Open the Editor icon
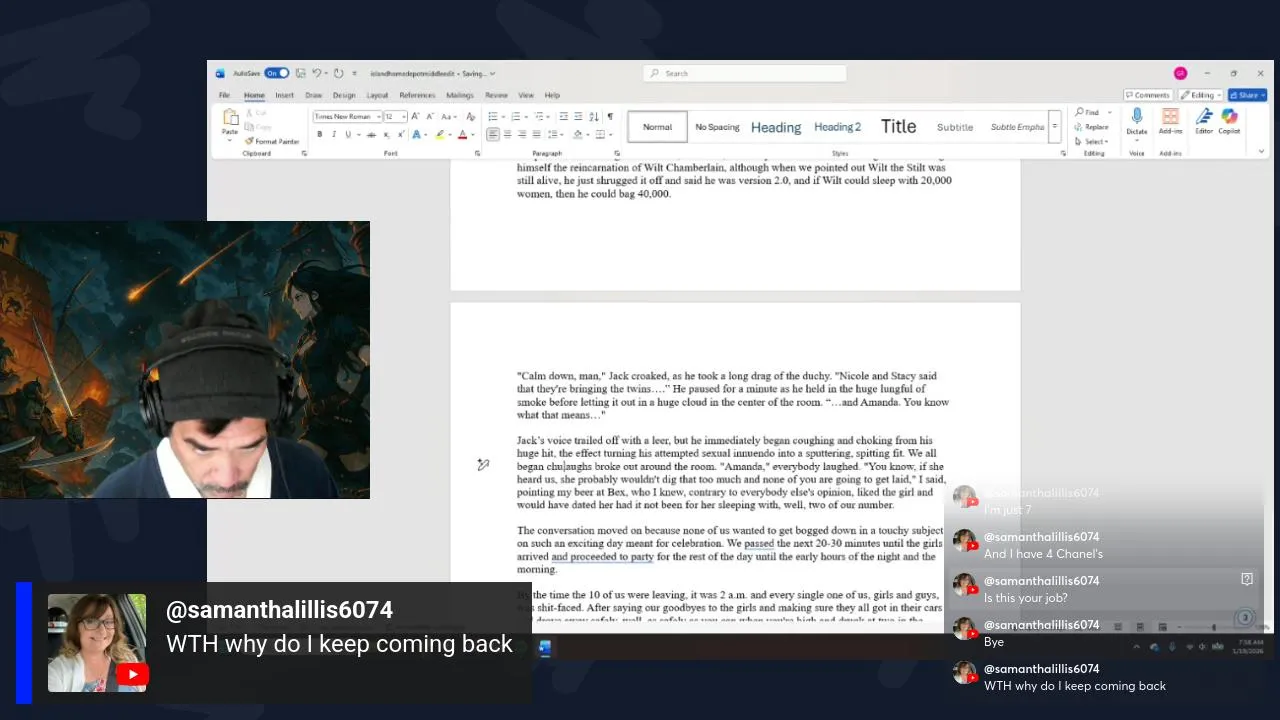The width and height of the screenshot is (1280, 720). click(1204, 116)
